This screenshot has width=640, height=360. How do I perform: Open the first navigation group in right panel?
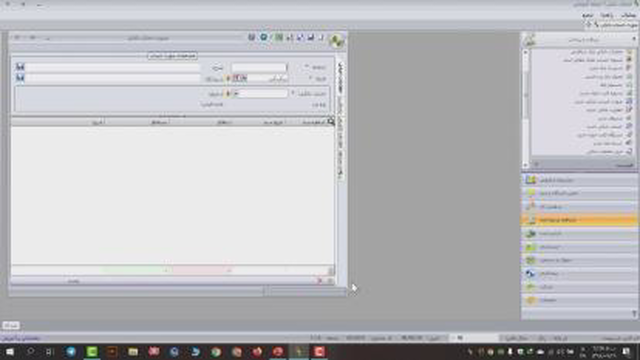[579, 180]
